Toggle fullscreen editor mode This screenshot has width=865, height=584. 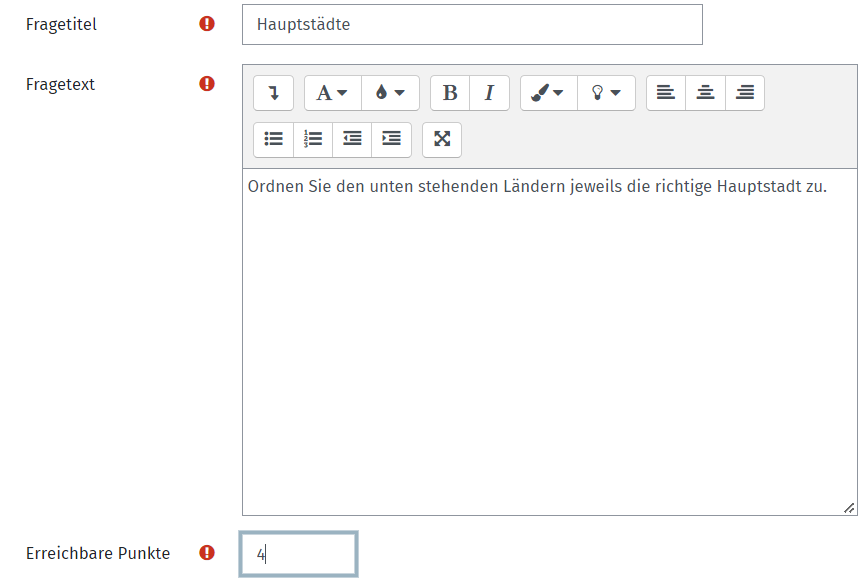coord(442,140)
